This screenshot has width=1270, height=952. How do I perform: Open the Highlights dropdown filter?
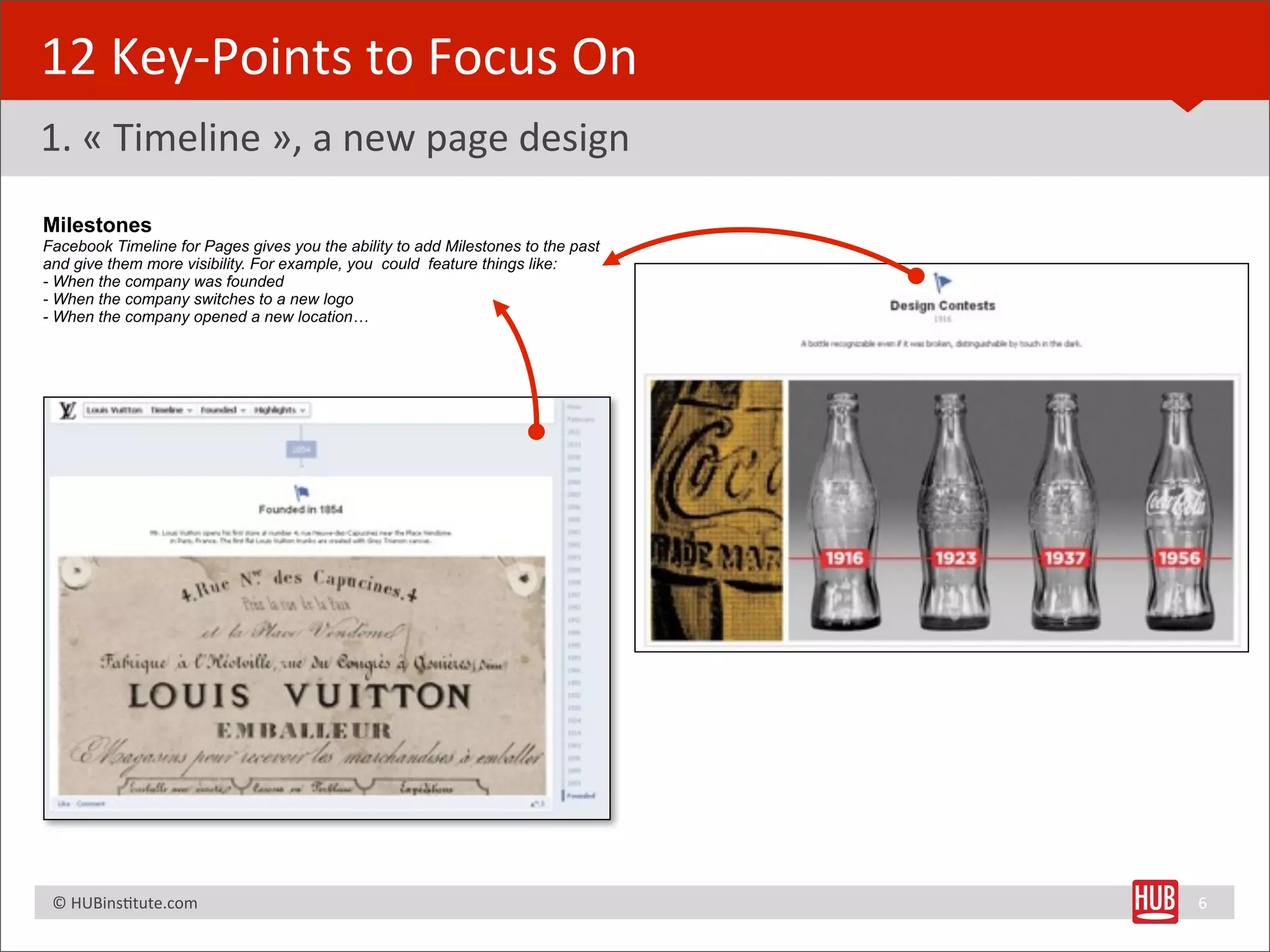280,410
